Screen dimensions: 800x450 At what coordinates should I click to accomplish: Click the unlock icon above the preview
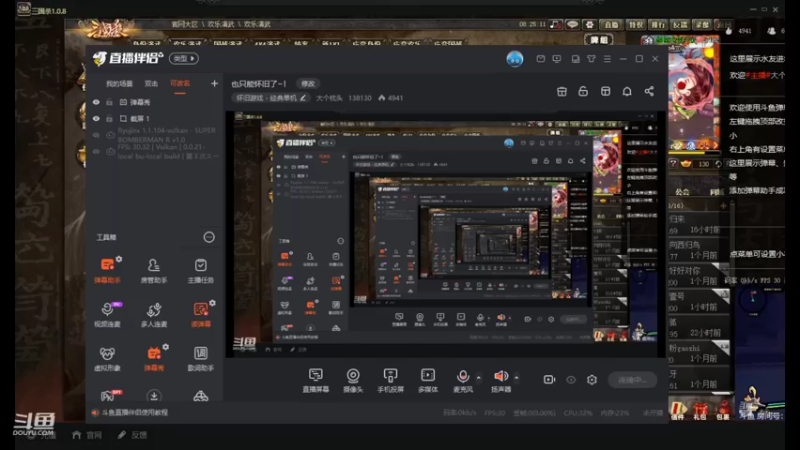[583, 91]
